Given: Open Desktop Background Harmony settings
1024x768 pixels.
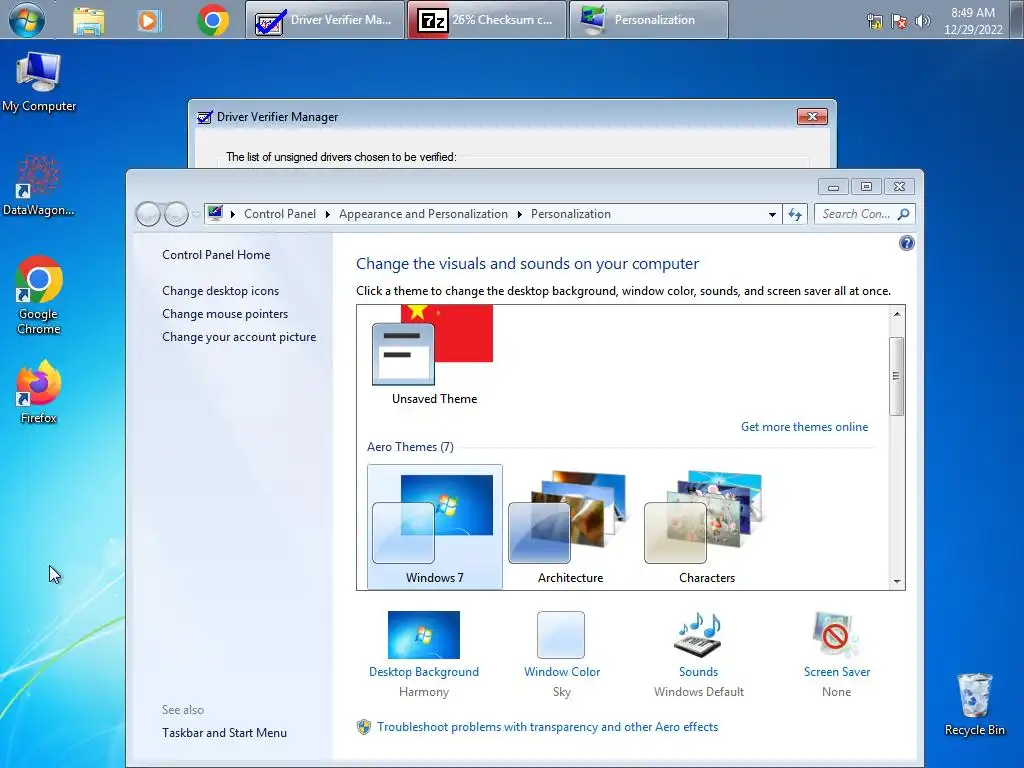Looking at the screenshot, I should (424, 655).
